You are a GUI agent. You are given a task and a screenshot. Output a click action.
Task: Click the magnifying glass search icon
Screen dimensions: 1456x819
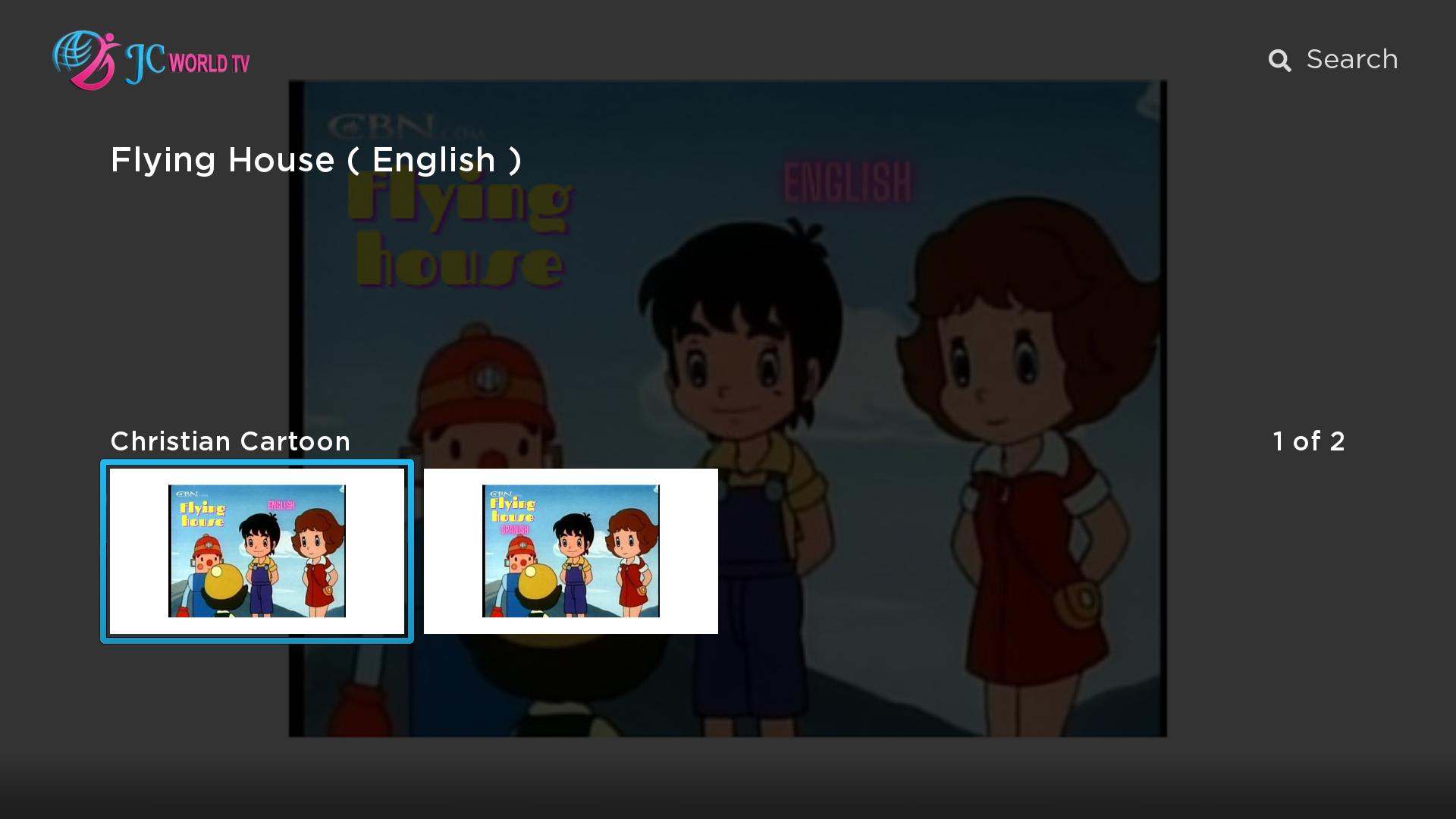click(1279, 61)
